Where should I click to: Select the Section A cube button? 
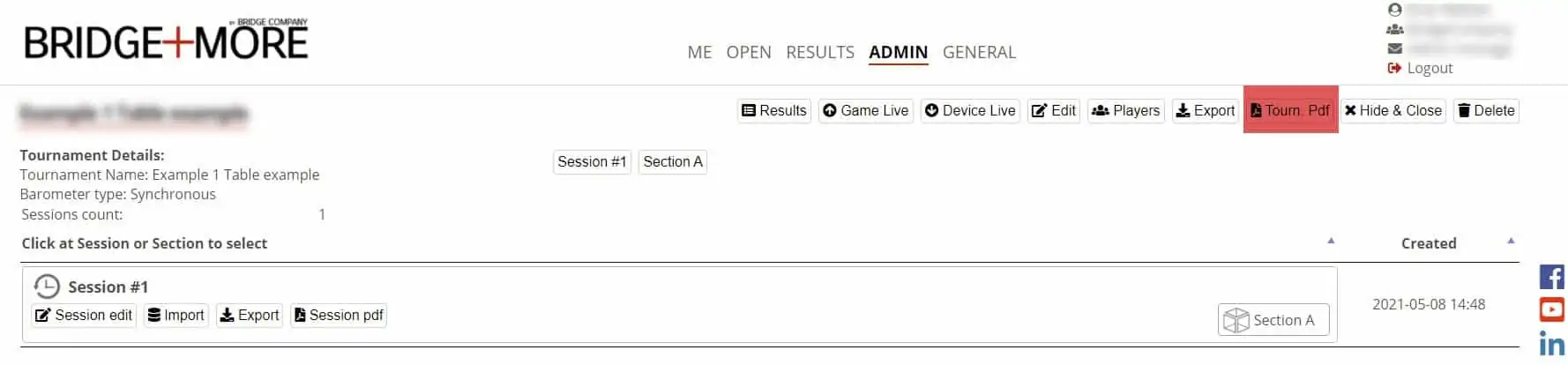pyautogui.click(x=1273, y=320)
